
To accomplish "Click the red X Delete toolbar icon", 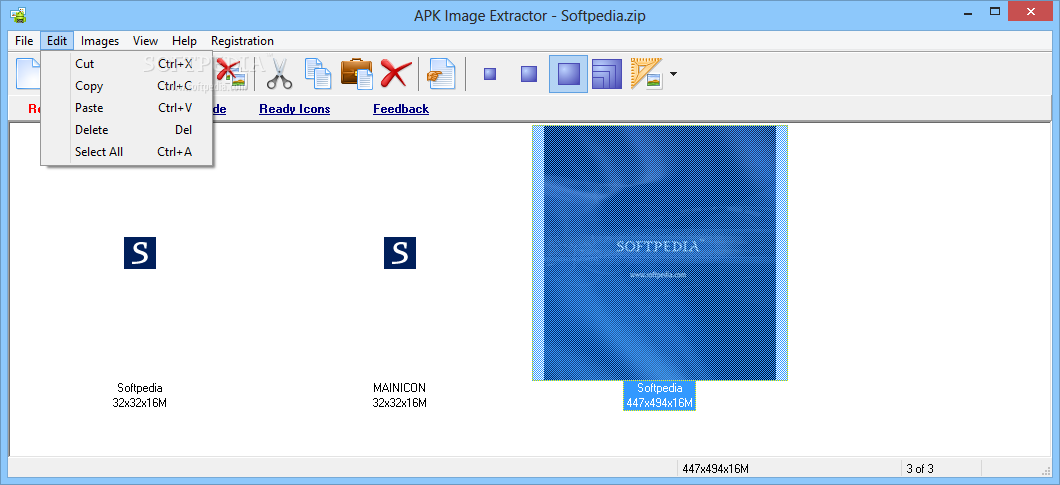I will click(395, 73).
